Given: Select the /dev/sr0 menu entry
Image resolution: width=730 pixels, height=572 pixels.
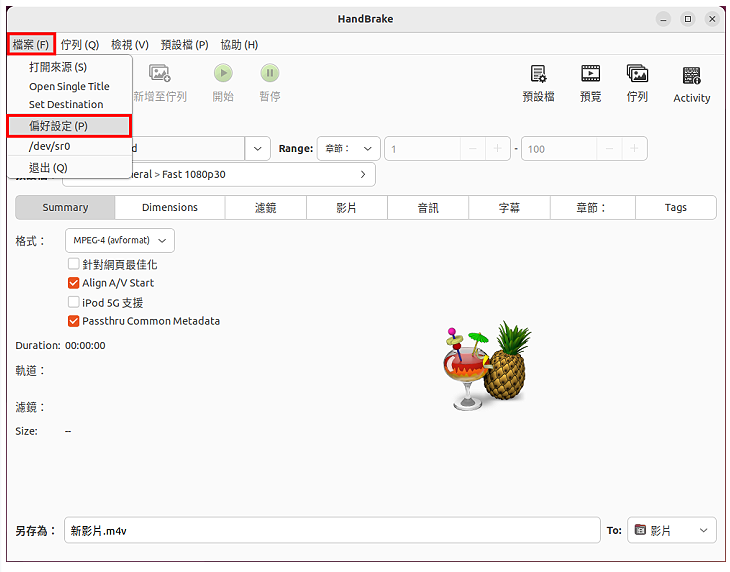Looking at the screenshot, I should pos(70,147).
